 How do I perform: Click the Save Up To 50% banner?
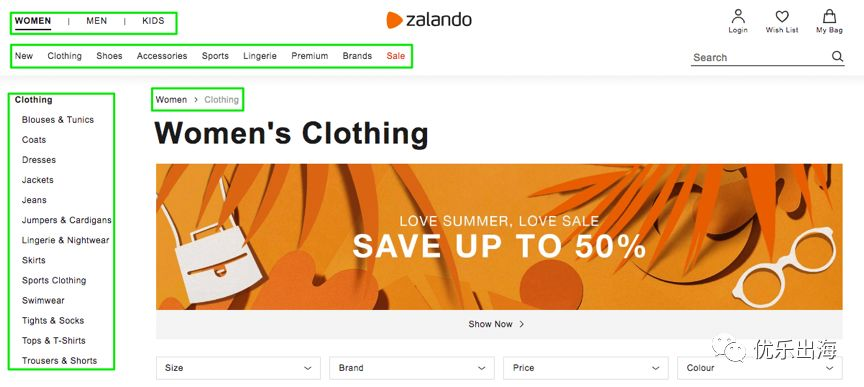click(x=499, y=237)
